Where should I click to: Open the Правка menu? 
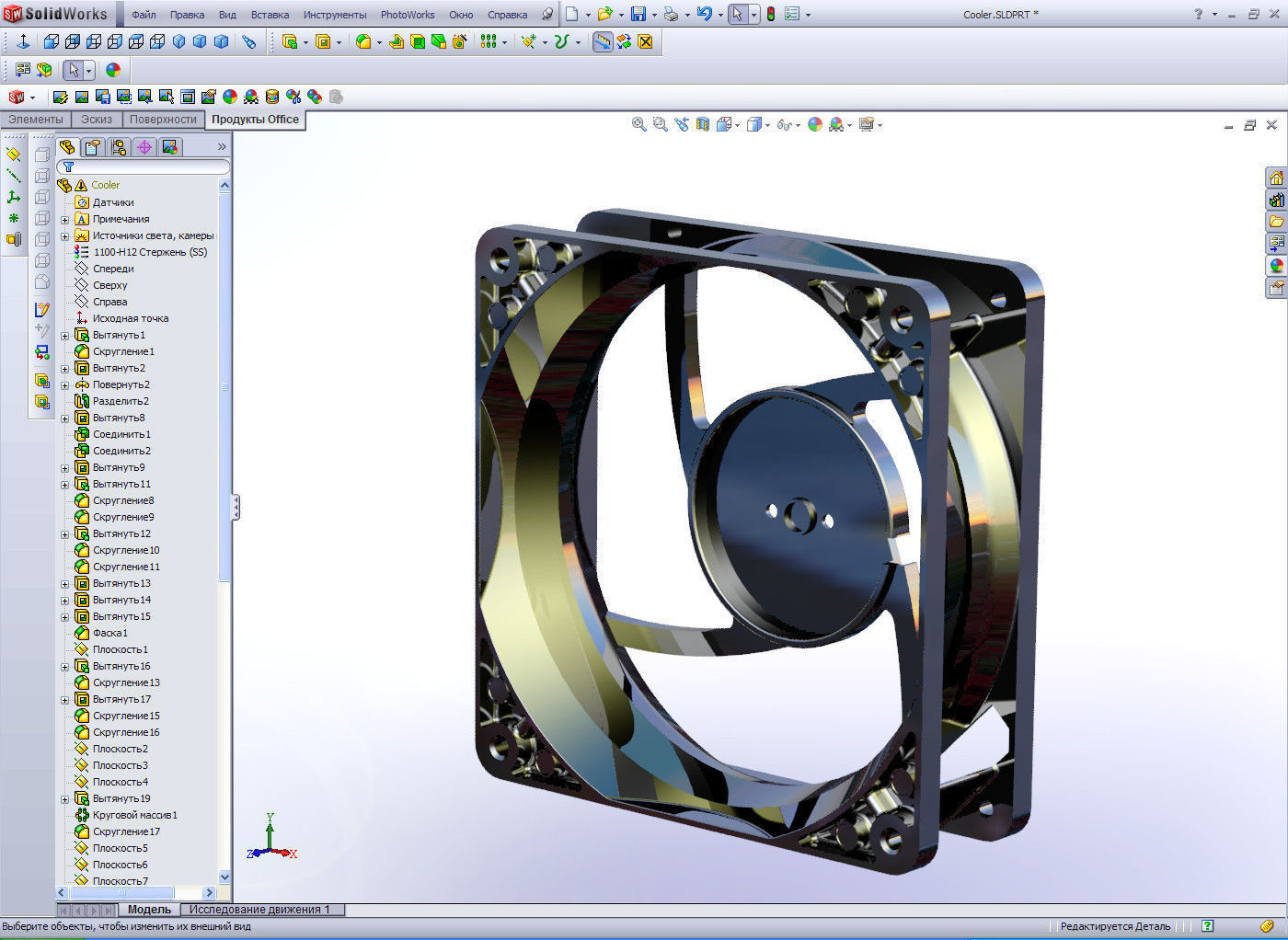[x=187, y=15]
